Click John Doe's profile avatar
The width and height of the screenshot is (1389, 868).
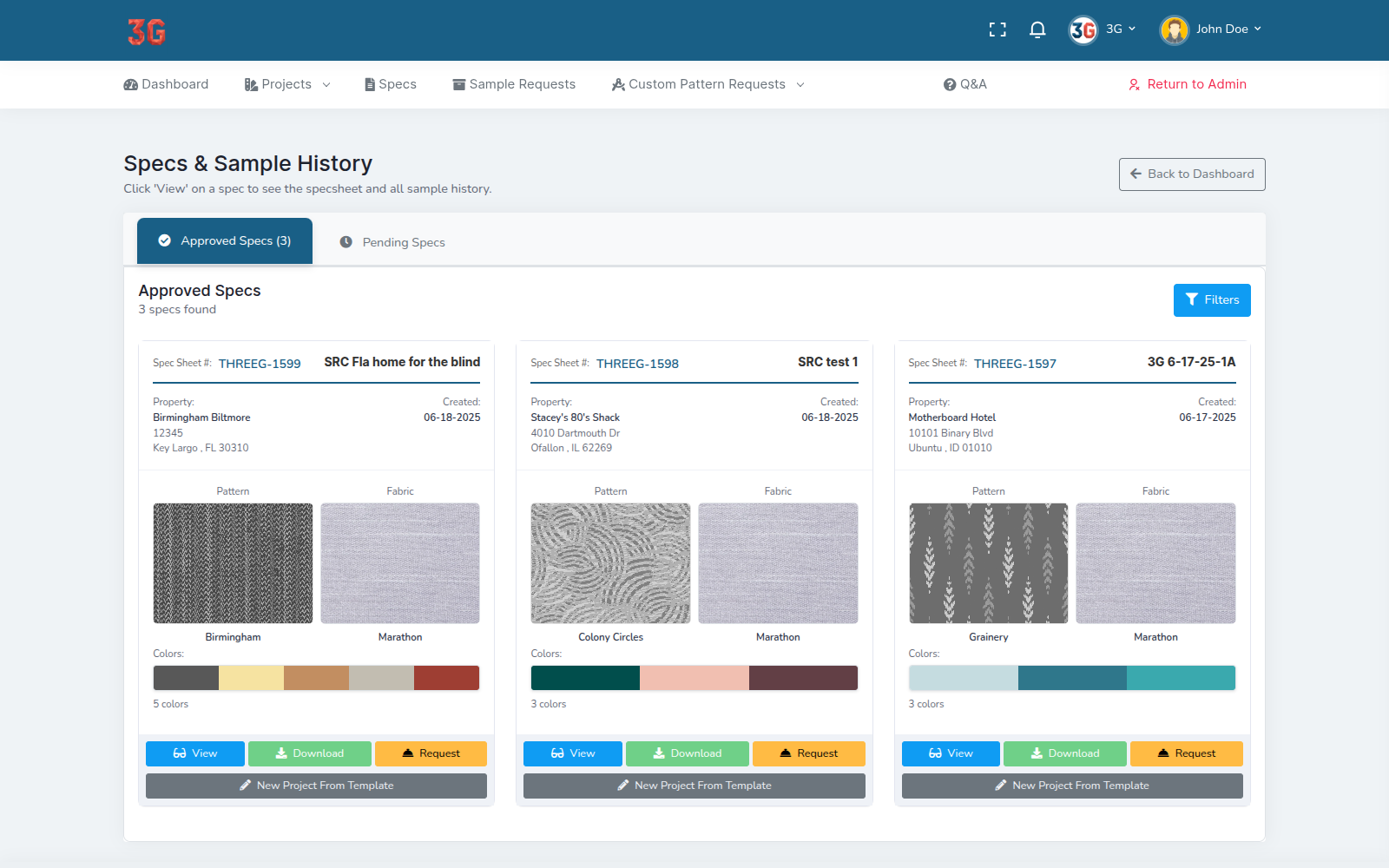click(x=1175, y=30)
